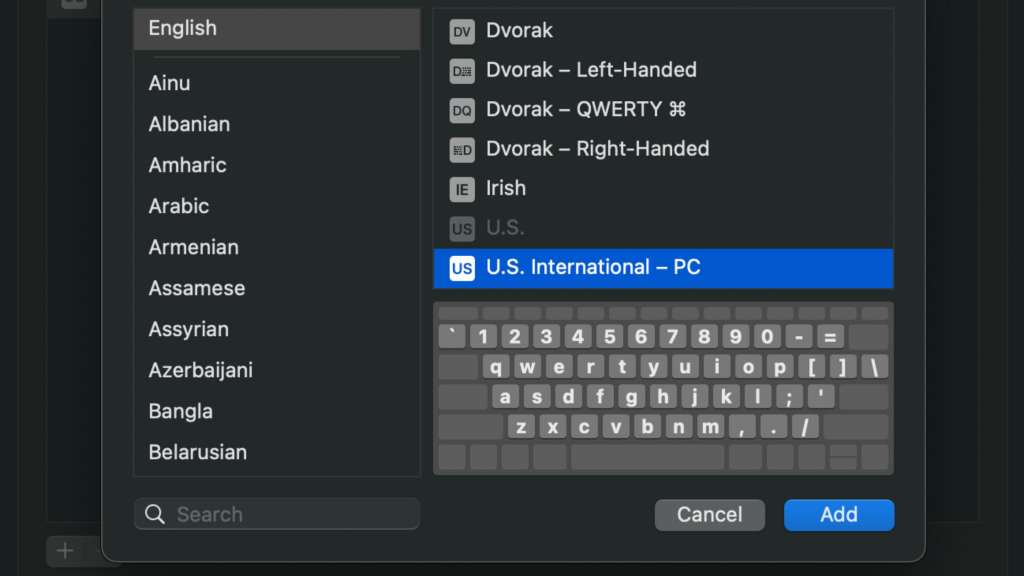Screen dimensions: 1024x576
Task: Select the Ainu language
Action: point(169,83)
